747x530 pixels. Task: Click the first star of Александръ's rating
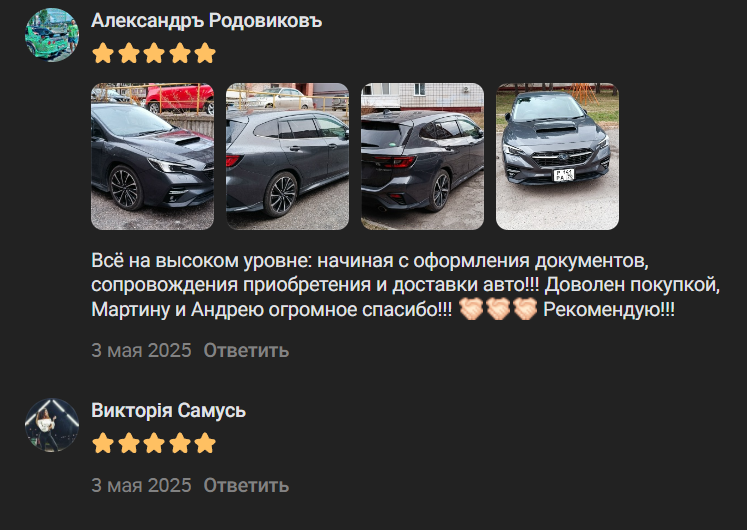[103, 53]
